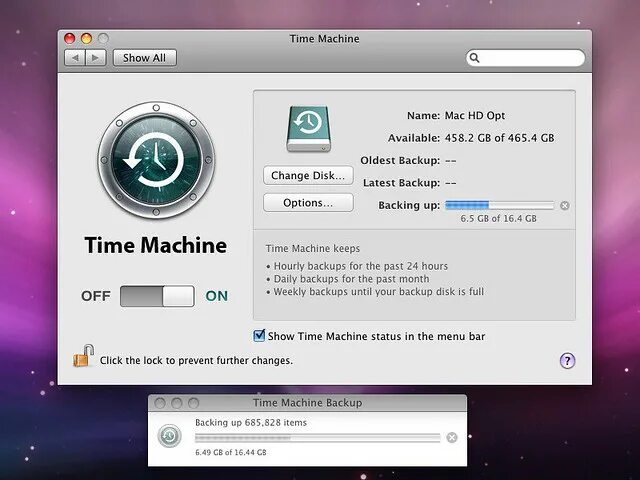Viewport: 640px width, 480px height.
Task: Click the 'Oldest Backup:' label
Action: click(x=400, y=160)
